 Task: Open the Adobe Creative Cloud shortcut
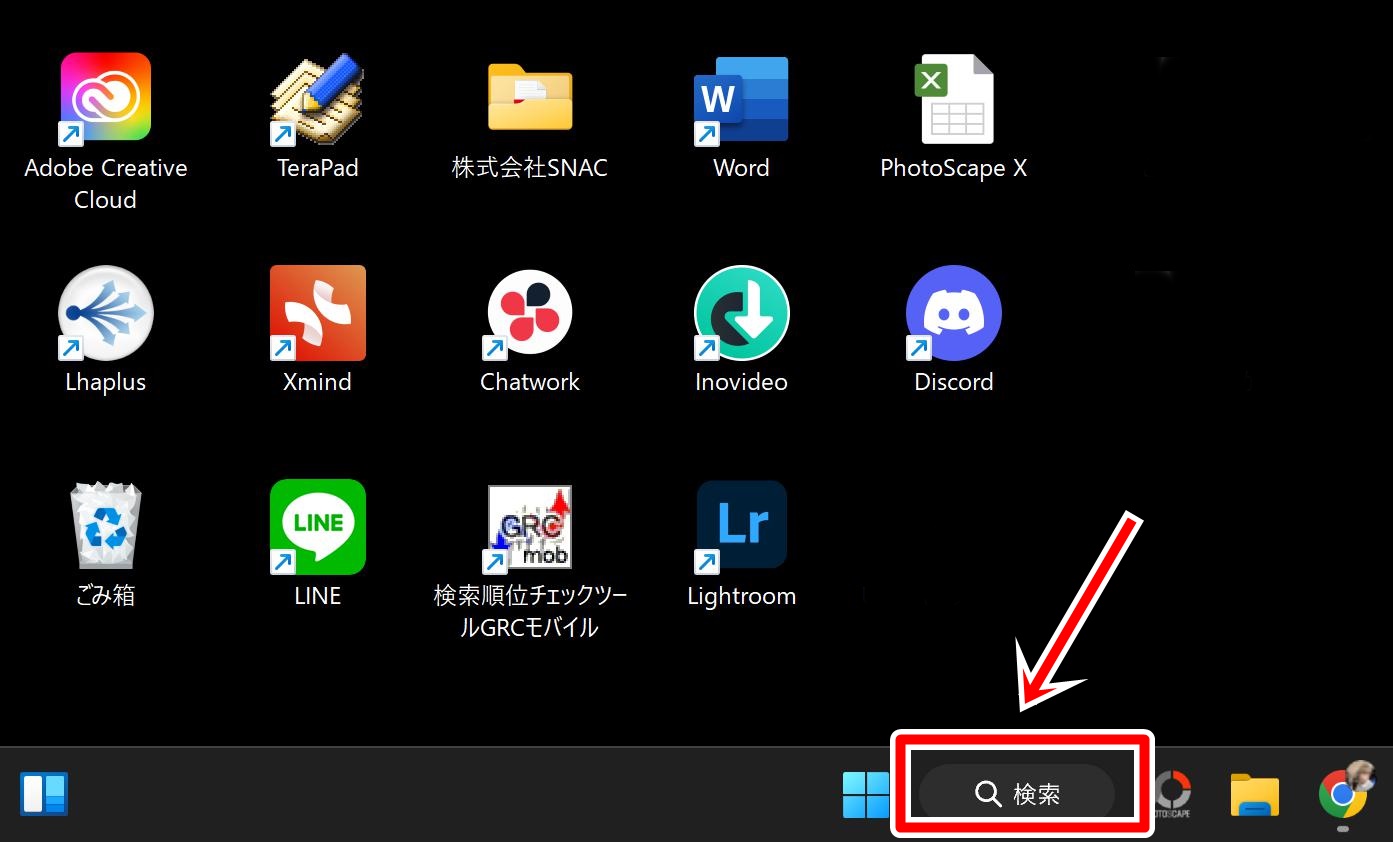coord(105,98)
